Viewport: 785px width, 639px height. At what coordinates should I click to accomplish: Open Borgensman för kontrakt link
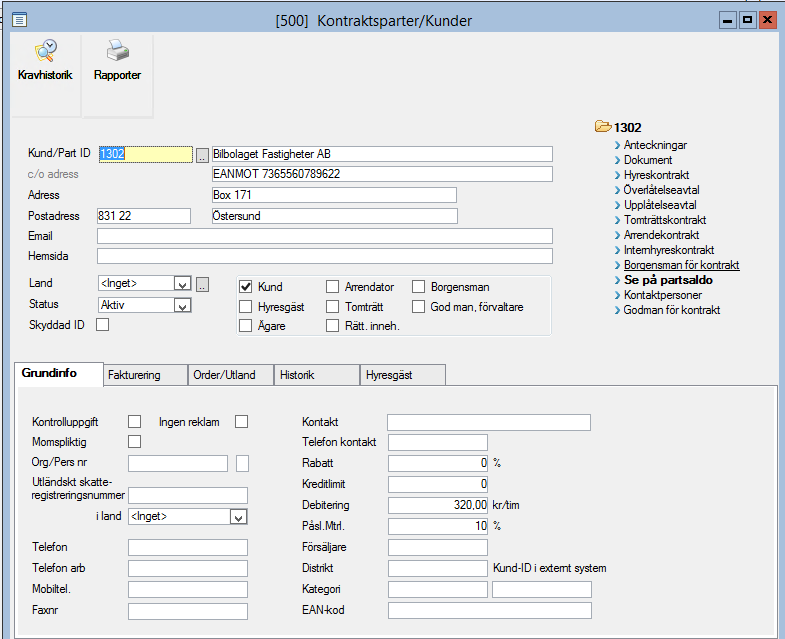coord(681,265)
